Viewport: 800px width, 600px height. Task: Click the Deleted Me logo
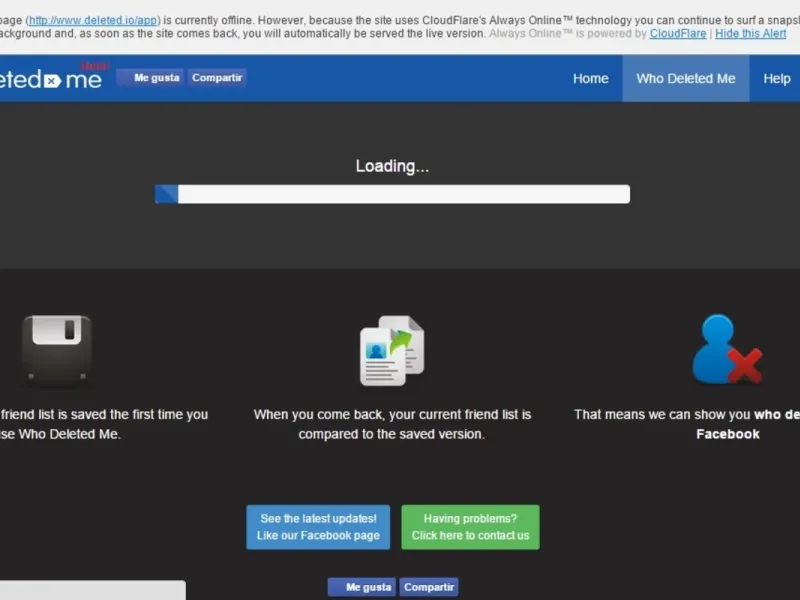tap(51, 79)
